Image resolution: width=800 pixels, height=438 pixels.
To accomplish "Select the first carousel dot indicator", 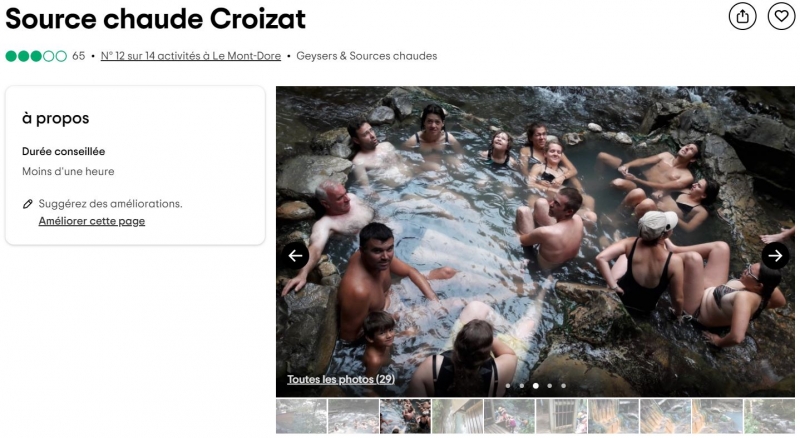I will (x=508, y=386).
